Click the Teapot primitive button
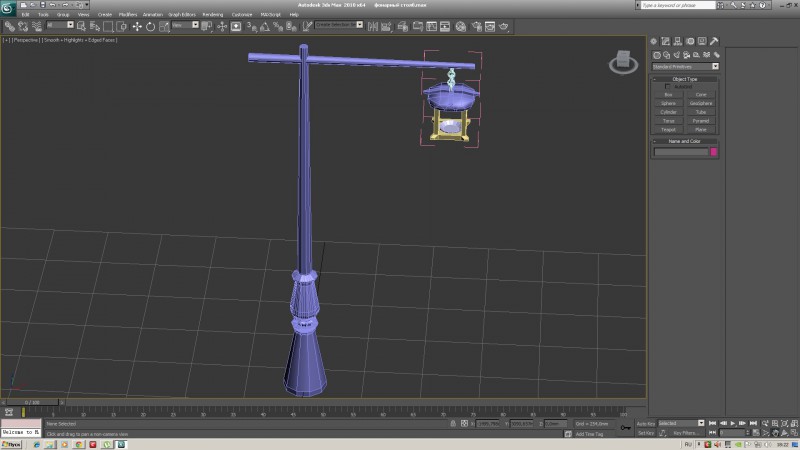Screen dimensions: 800x450 668,129
